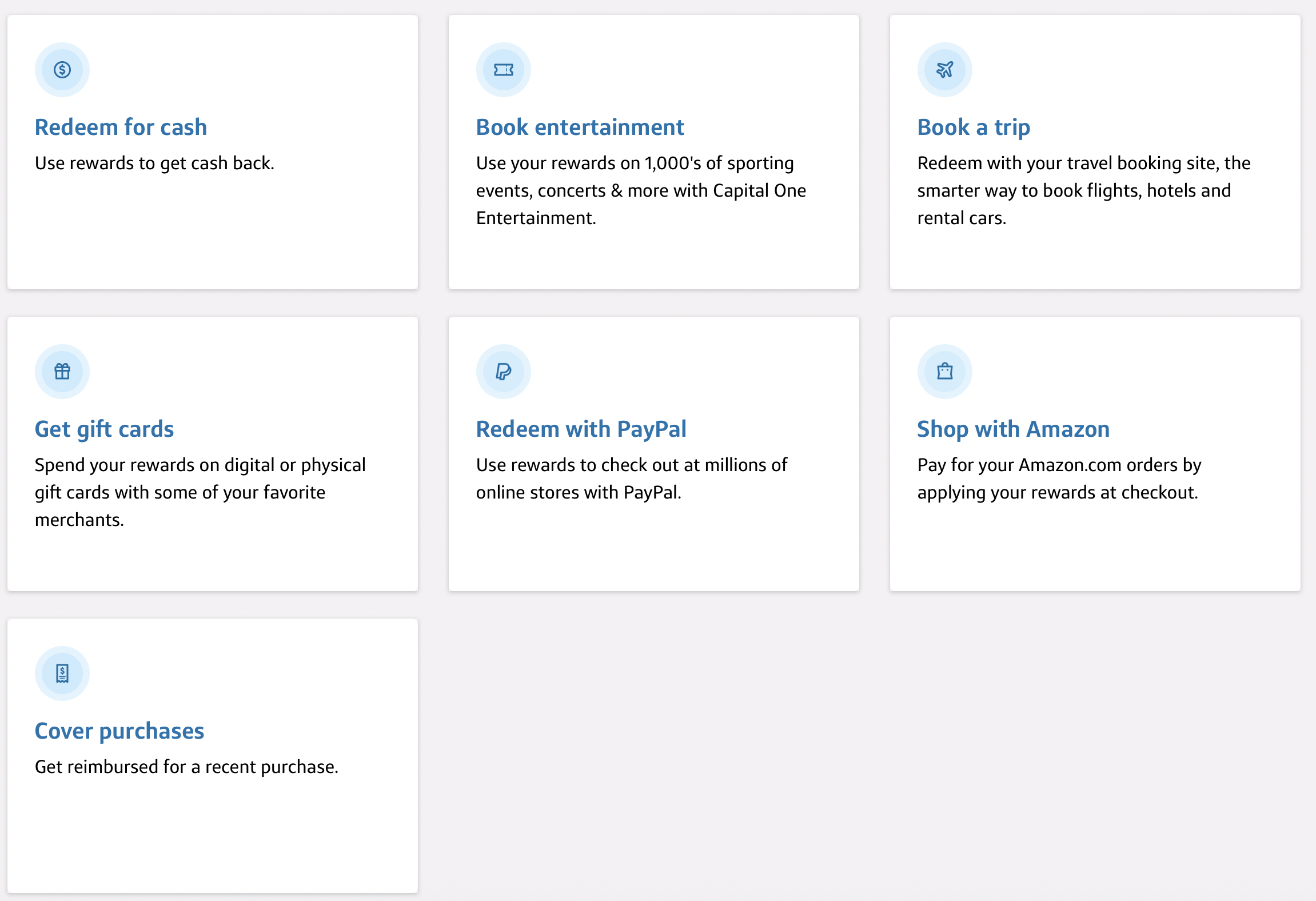Click the 'Use rewards to get cash back' text
This screenshot has height=901, width=1316.
[x=154, y=164]
